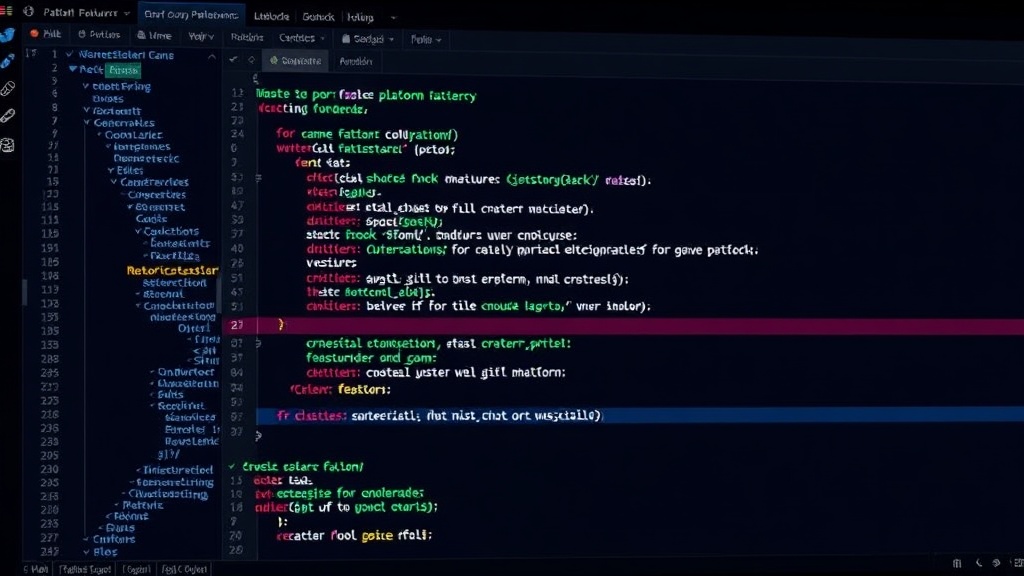Click the leftmost status bar icon at bottom right
This screenshot has width=1024, height=576.
pyautogui.click(x=957, y=563)
